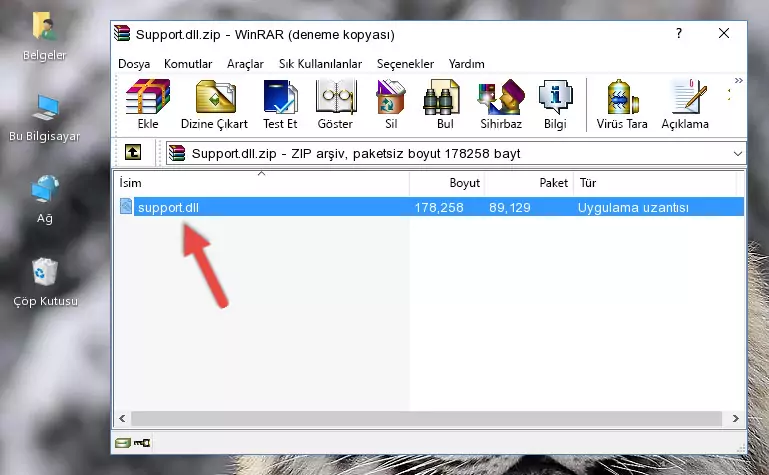Click horizontal scrollbar left arrow
769x475 pixels.
(122, 419)
